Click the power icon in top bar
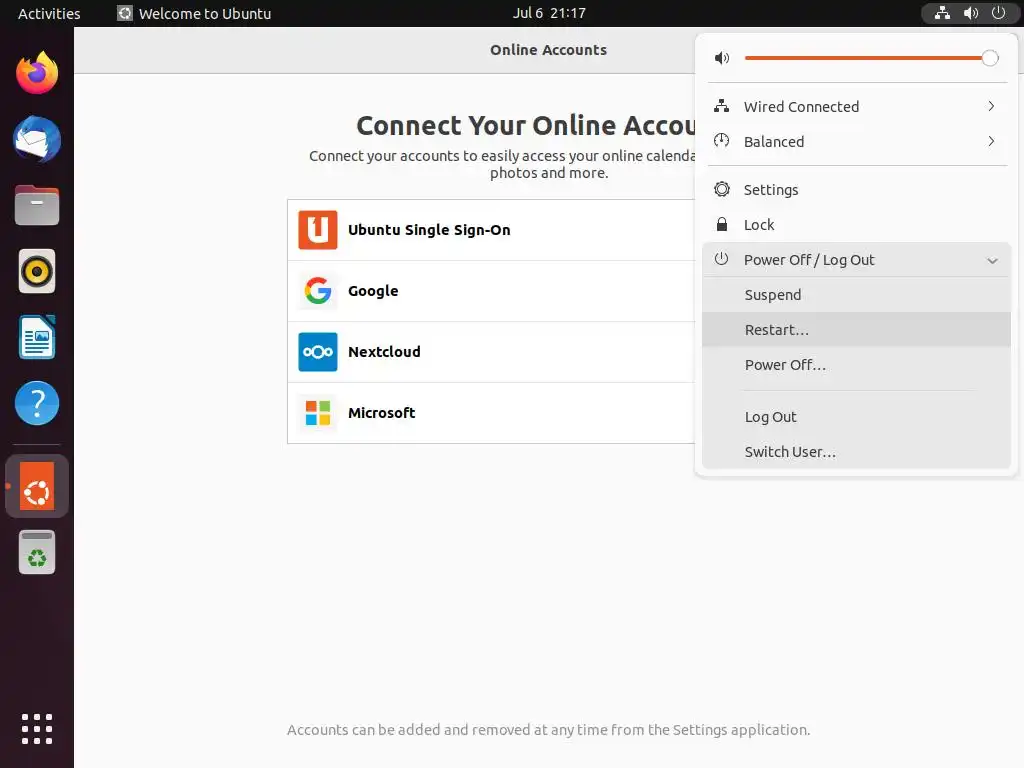Viewport: 1024px width, 768px height. pos(999,13)
